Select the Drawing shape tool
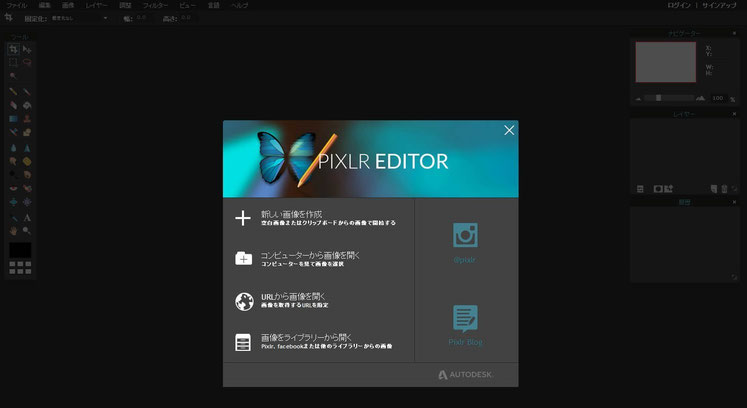747x408 pixels. click(x=27, y=132)
